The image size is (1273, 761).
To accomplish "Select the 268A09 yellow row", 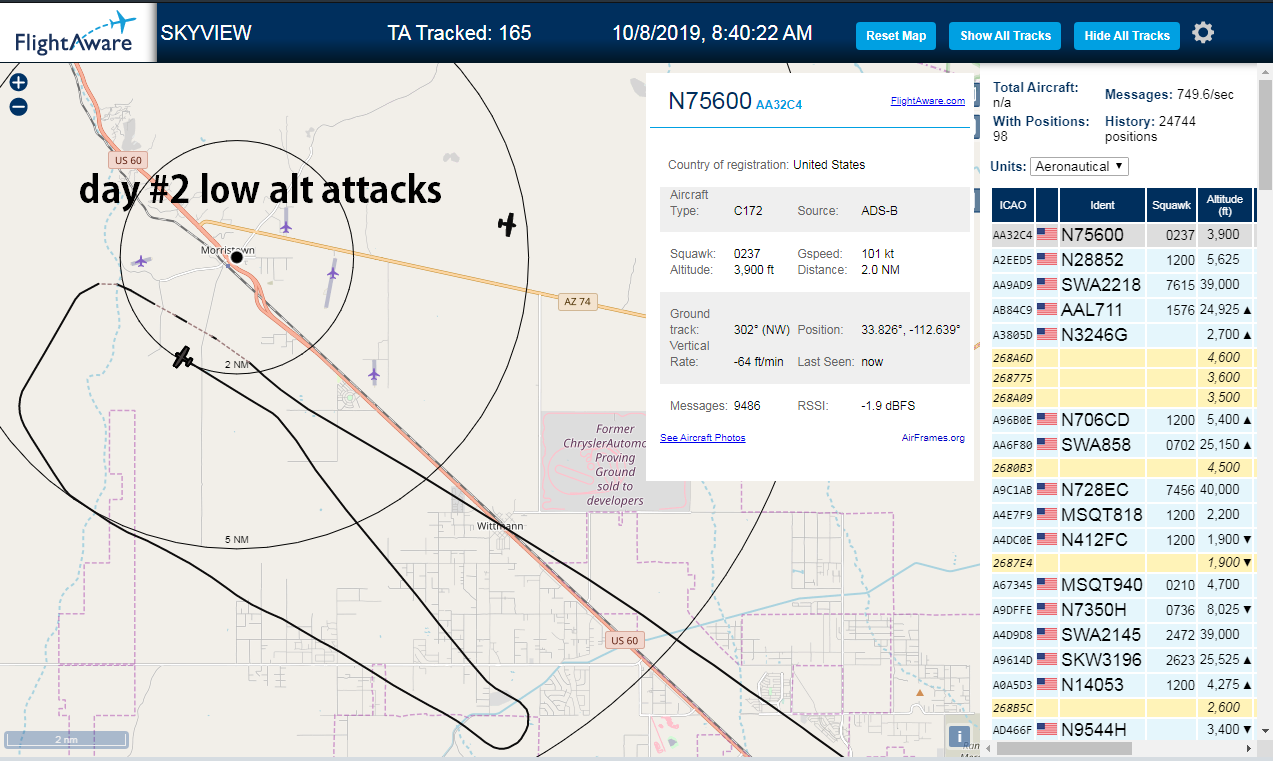I will pyautogui.click(x=1122, y=398).
